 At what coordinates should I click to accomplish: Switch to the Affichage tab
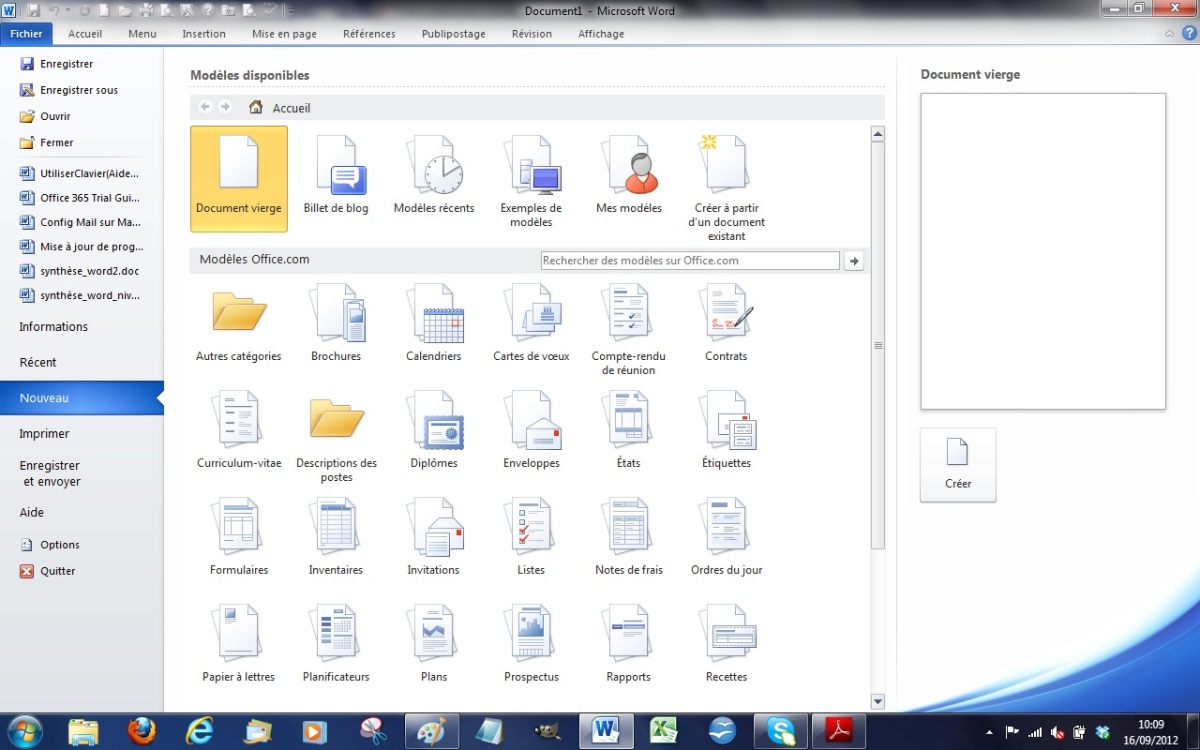[601, 33]
